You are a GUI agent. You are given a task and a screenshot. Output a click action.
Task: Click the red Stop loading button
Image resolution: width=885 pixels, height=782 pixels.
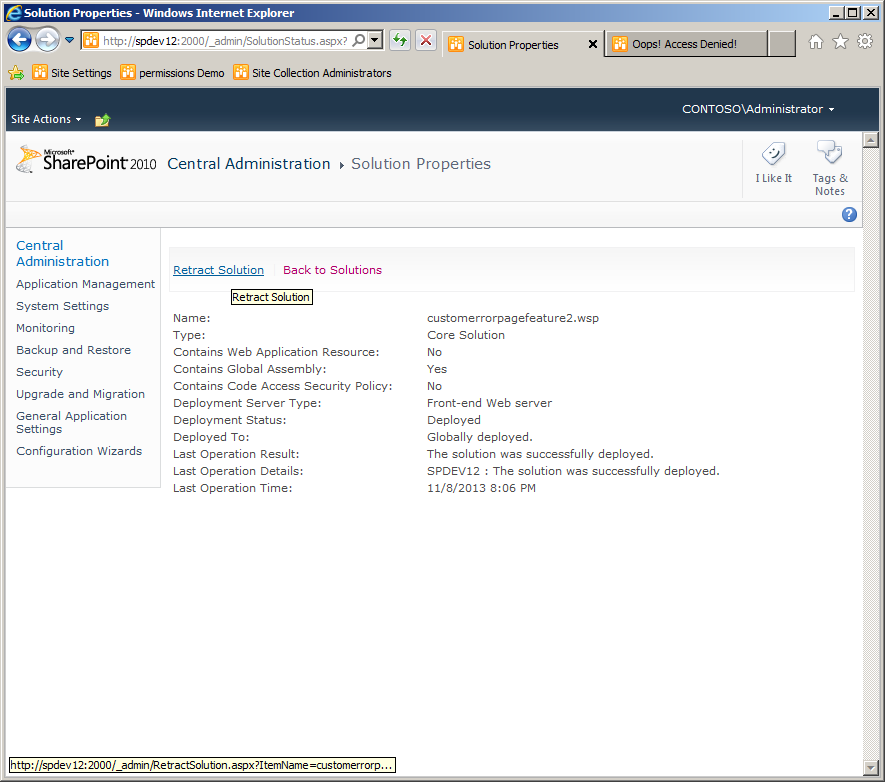[x=426, y=41]
